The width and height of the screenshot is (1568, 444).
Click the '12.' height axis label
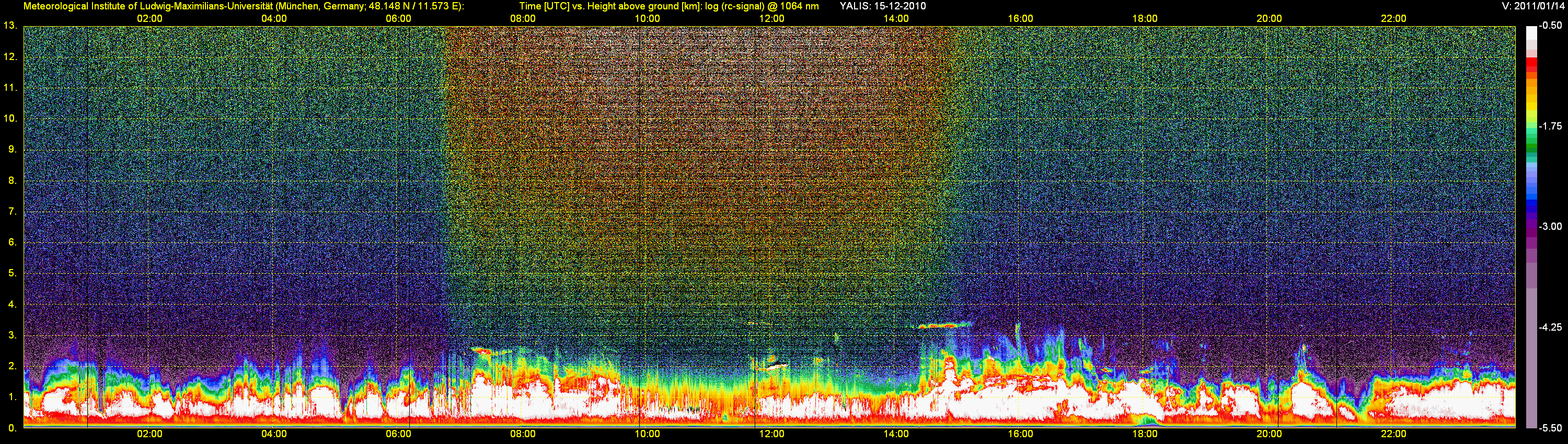click(10, 57)
